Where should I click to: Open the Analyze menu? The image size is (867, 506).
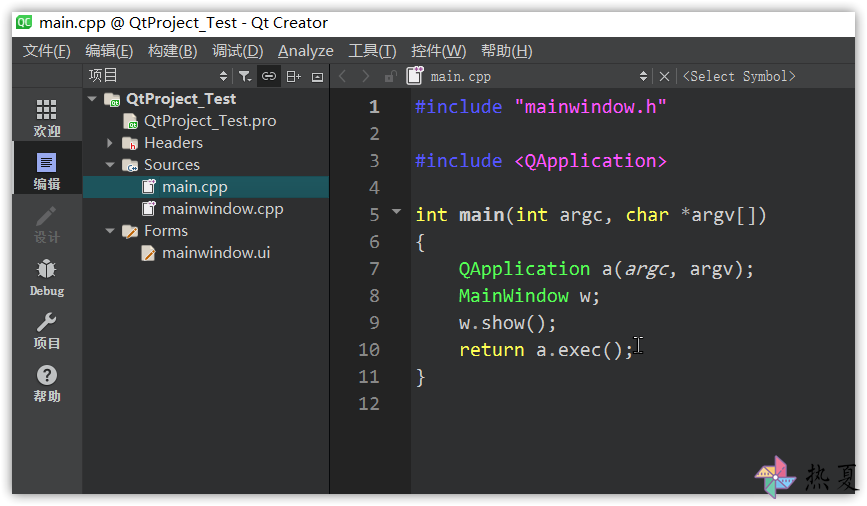coord(306,51)
